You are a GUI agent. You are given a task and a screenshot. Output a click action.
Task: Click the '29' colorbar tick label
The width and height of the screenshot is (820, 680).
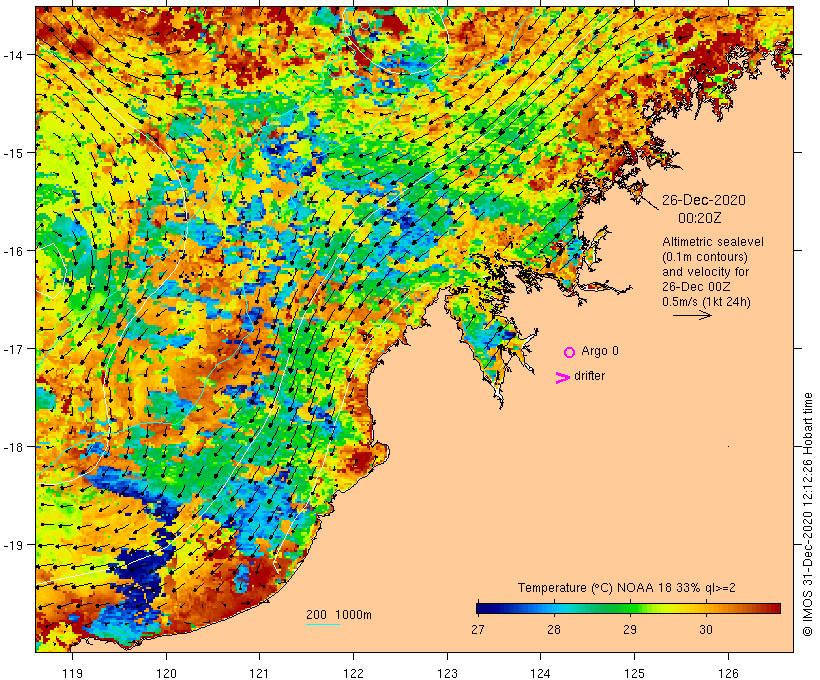point(630,629)
